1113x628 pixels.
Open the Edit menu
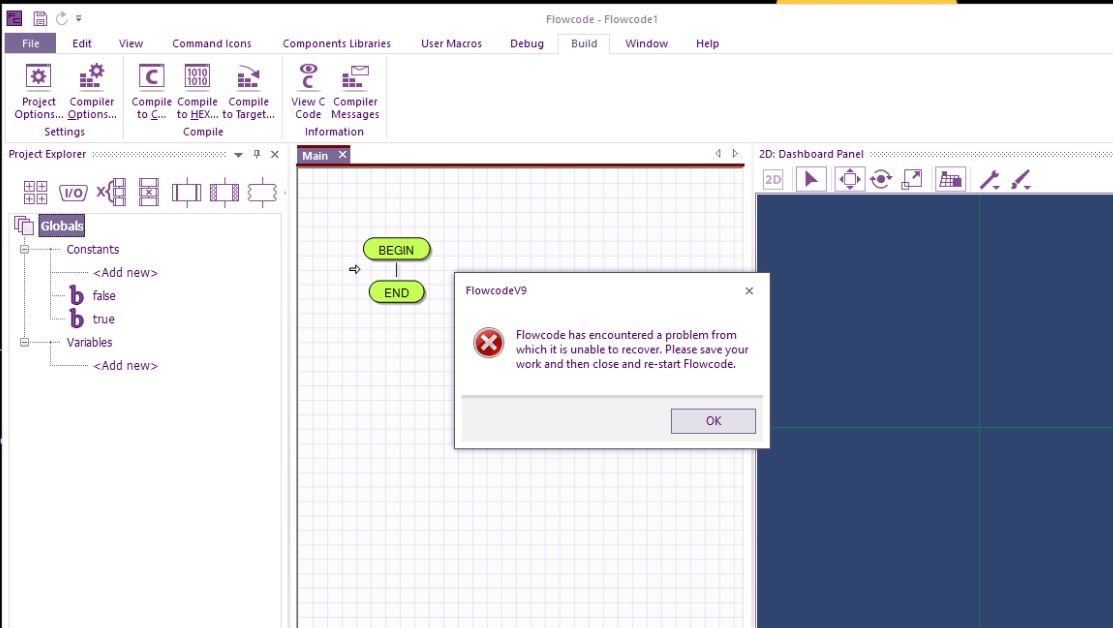pyautogui.click(x=82, y=43)
